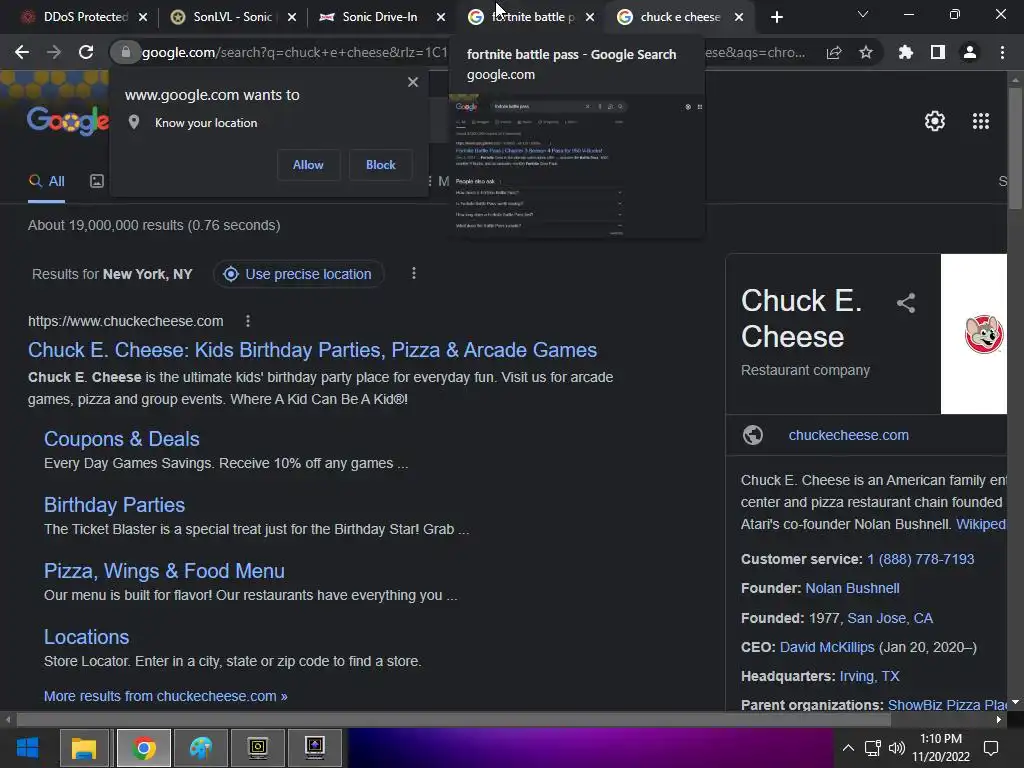The height and width of the screenshot is (768, 1024).
Task: Click the clock showing 1:10 PM
Action: click(940, 739)
